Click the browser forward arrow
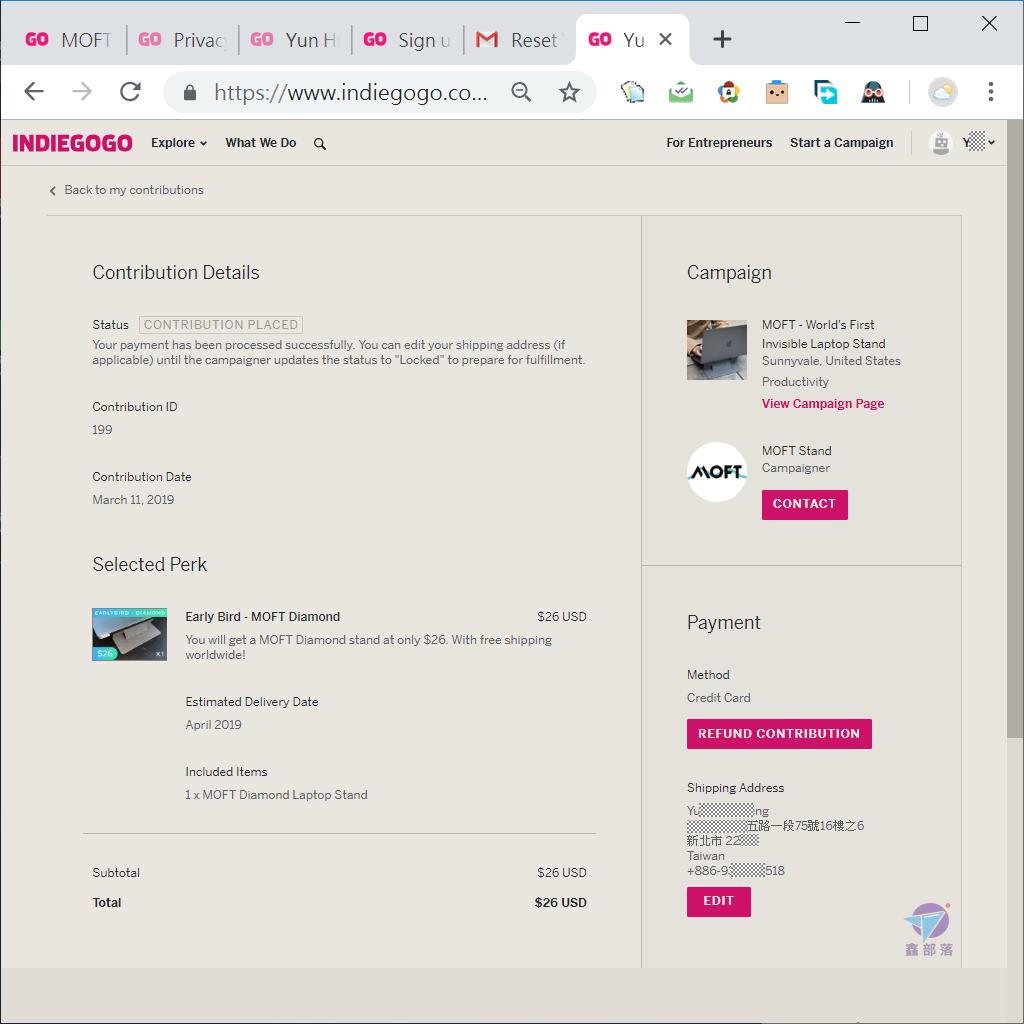Image resolution: width=1024 pixels, height=1024 pixels. coord(82,91)
